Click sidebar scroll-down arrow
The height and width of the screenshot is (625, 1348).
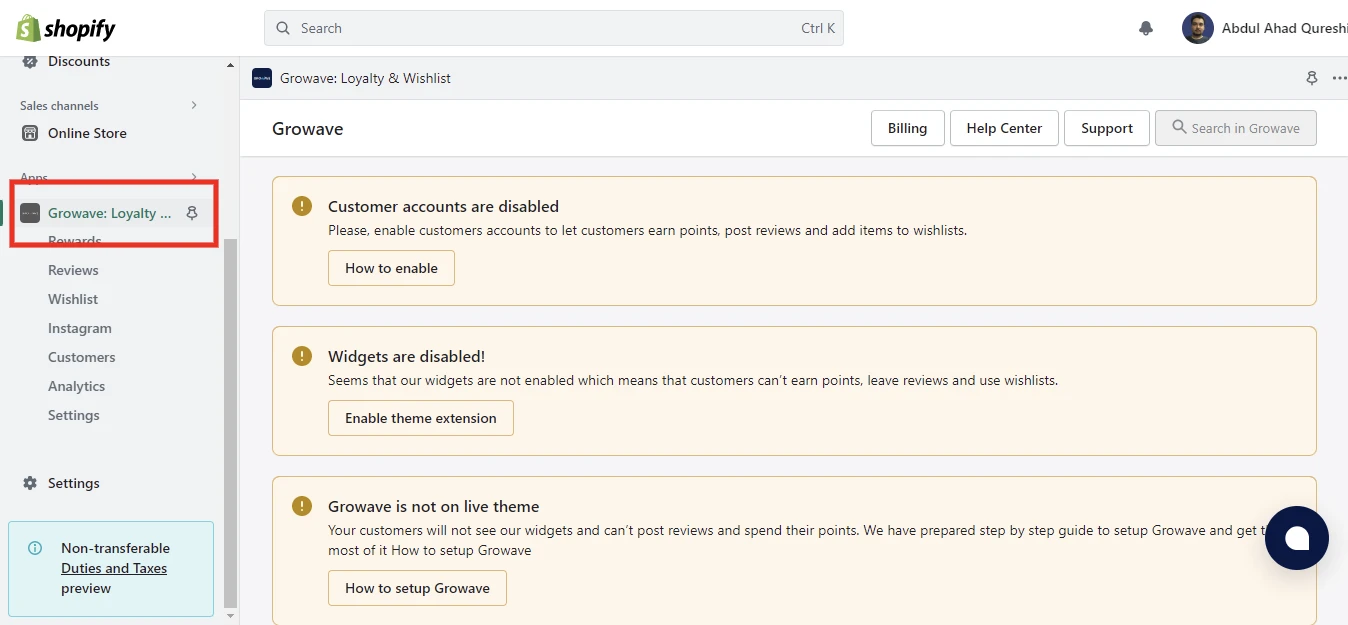(x=231, y=617)
